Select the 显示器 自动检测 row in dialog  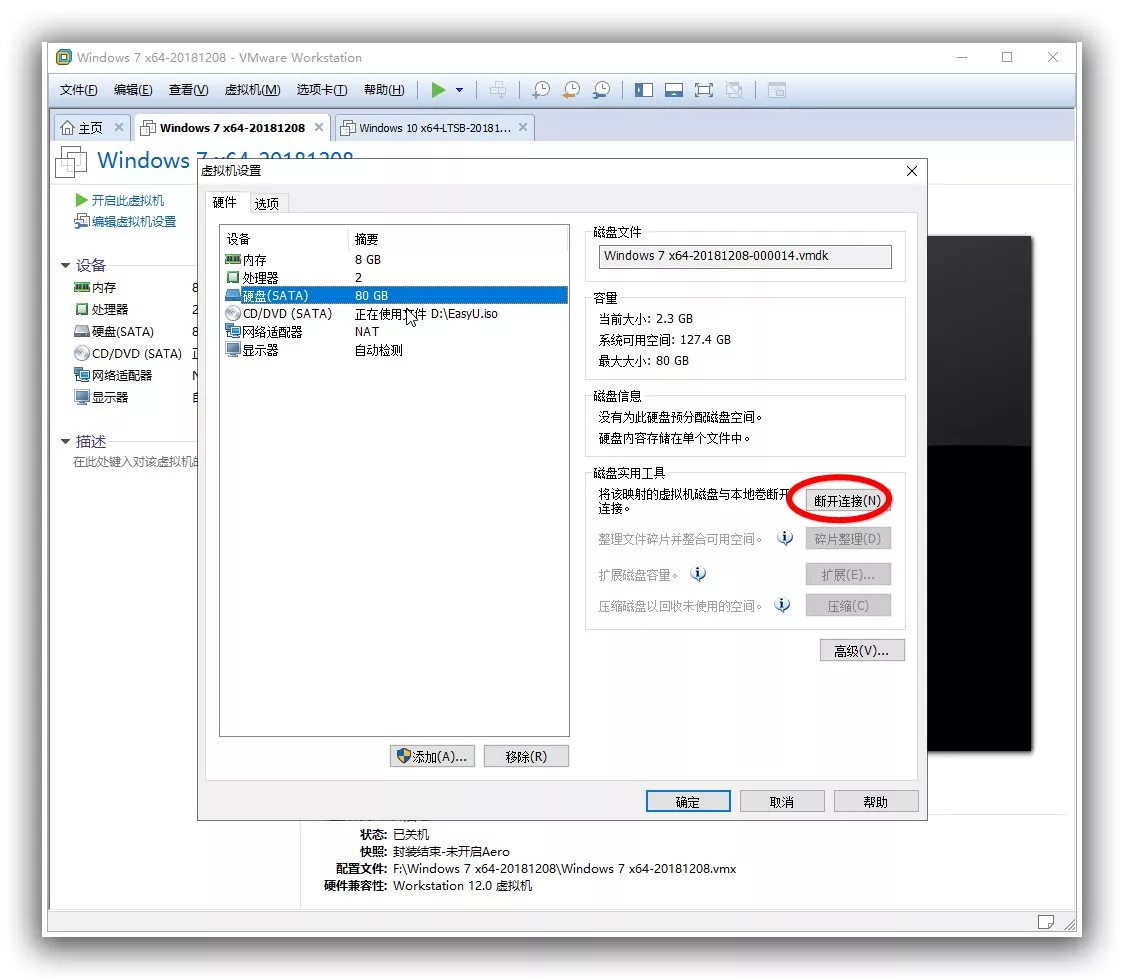[395, 350]
